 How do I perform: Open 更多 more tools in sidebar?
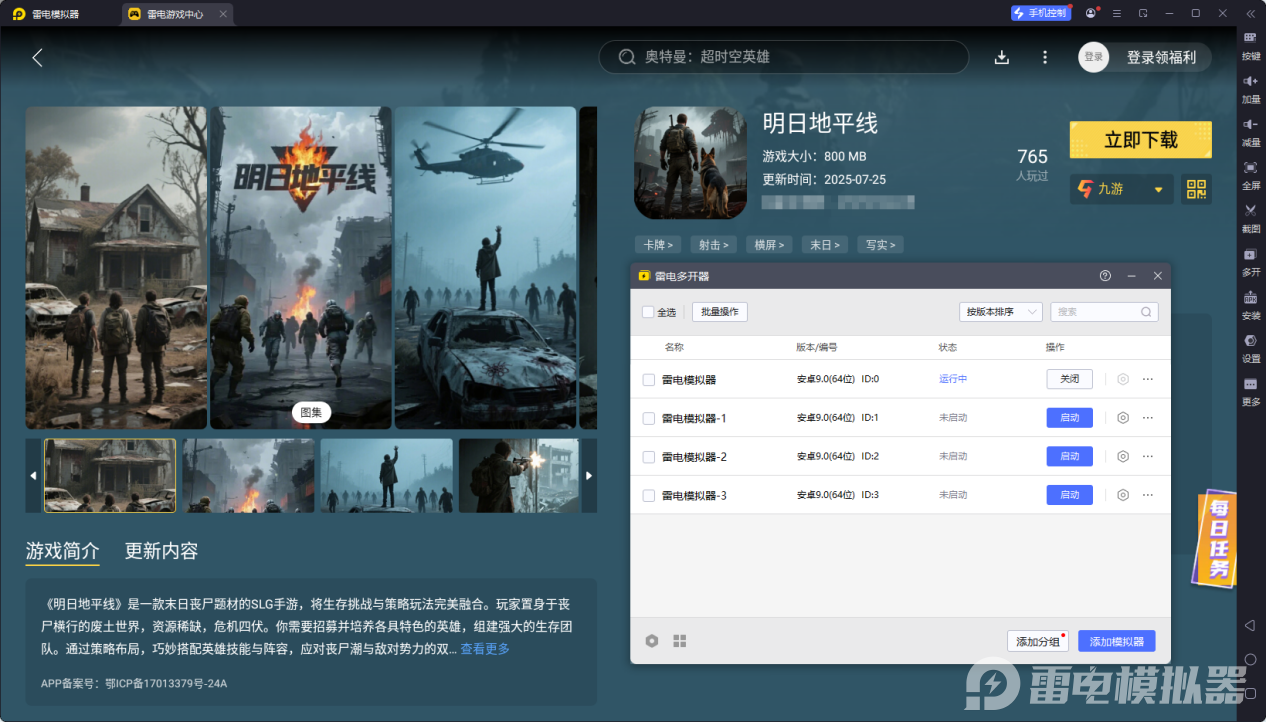point(1251,390)
